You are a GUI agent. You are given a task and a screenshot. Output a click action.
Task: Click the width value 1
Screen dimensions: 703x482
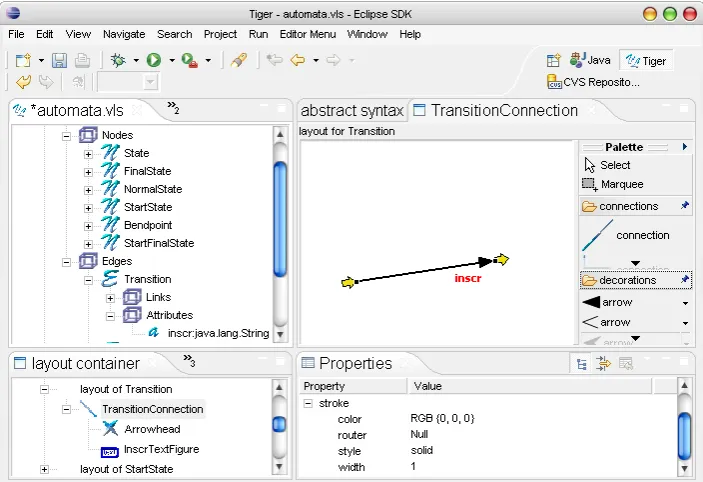[413, 466]
